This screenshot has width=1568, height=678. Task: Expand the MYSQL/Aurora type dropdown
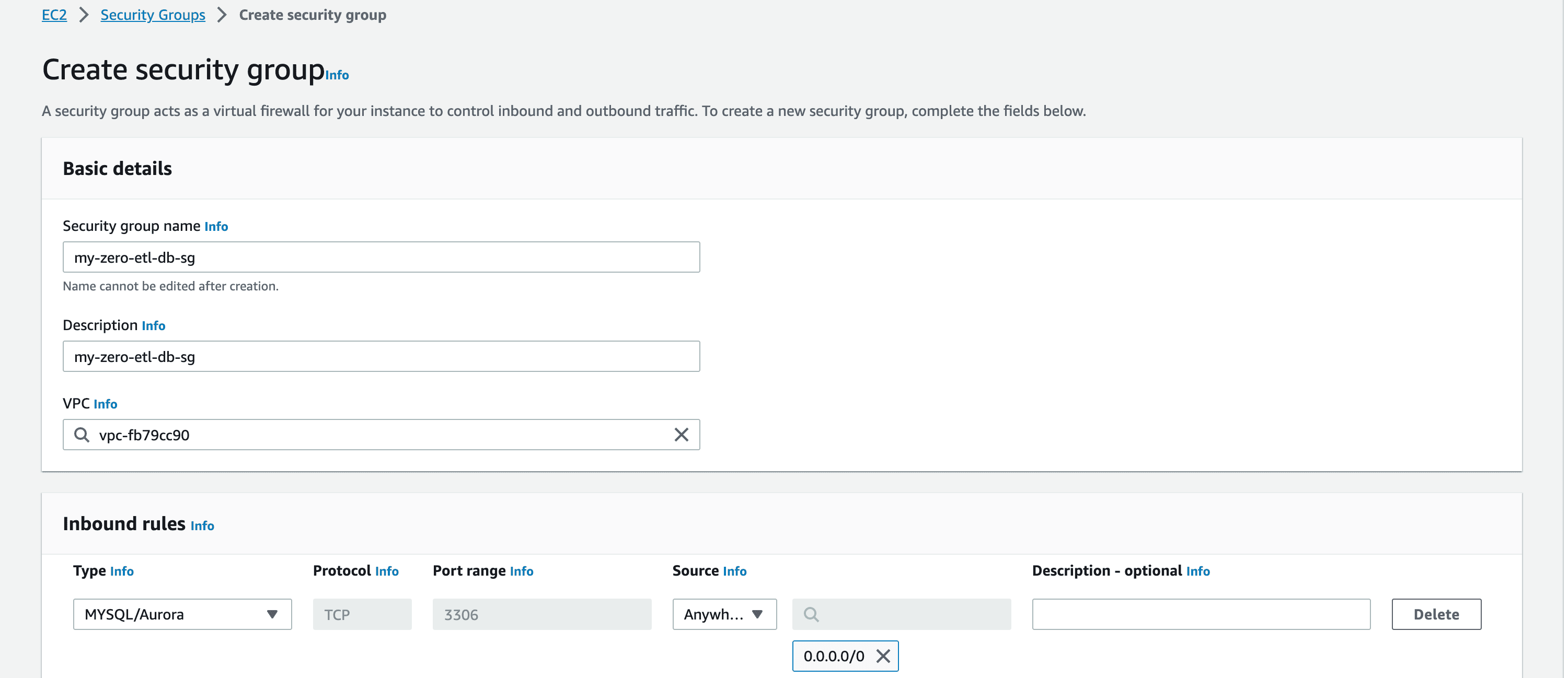pyautogui.click(x=182, y=614)
